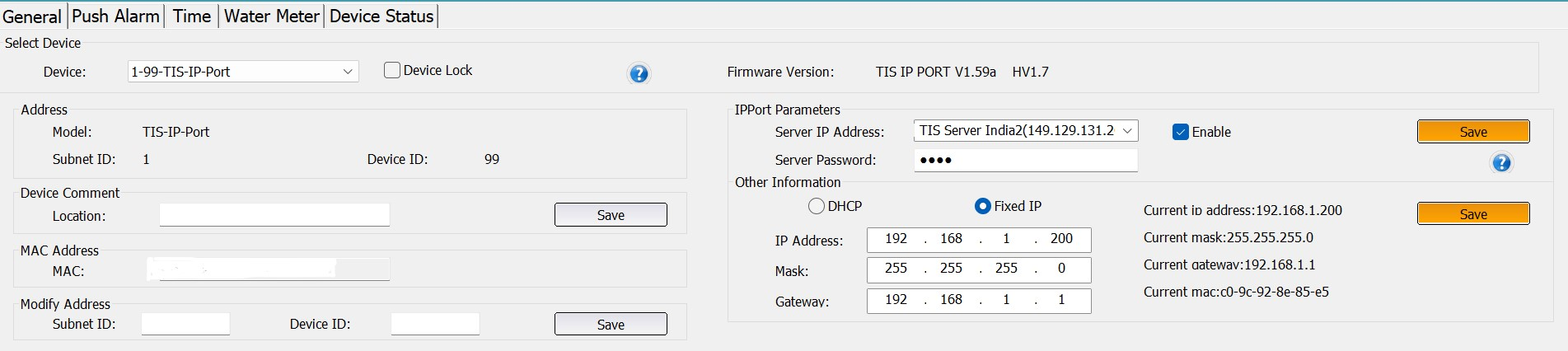The height and width of the screenshot is (351, 1568).
Task: Open help icon below IPPort Save button
Action: click(1501, 162)
